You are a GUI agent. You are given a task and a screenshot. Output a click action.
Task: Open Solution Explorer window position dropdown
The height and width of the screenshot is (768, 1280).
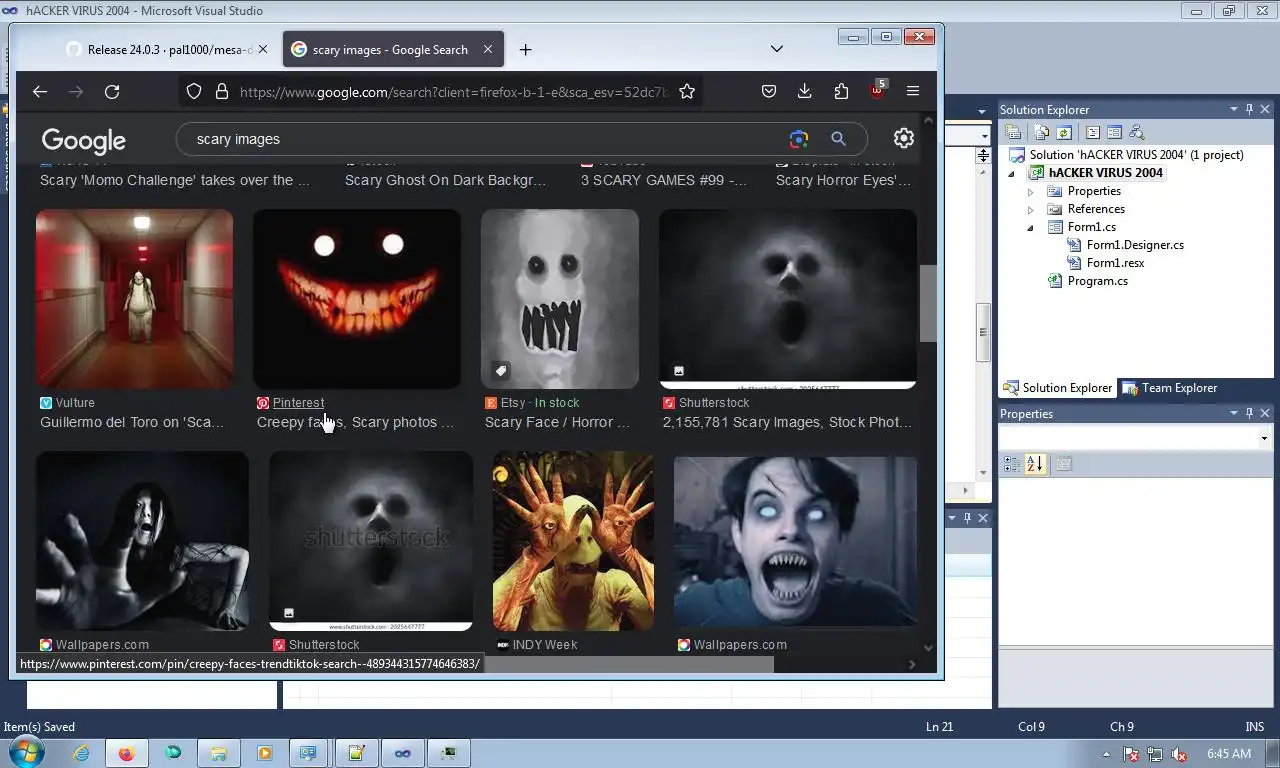pos(1234,110)
